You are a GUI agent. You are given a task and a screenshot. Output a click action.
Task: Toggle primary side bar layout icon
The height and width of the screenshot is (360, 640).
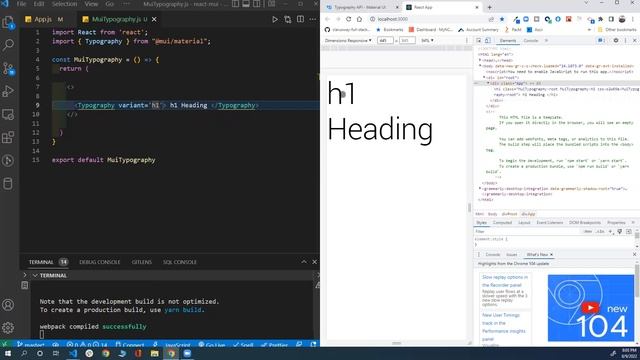click(x=236, y=4)
